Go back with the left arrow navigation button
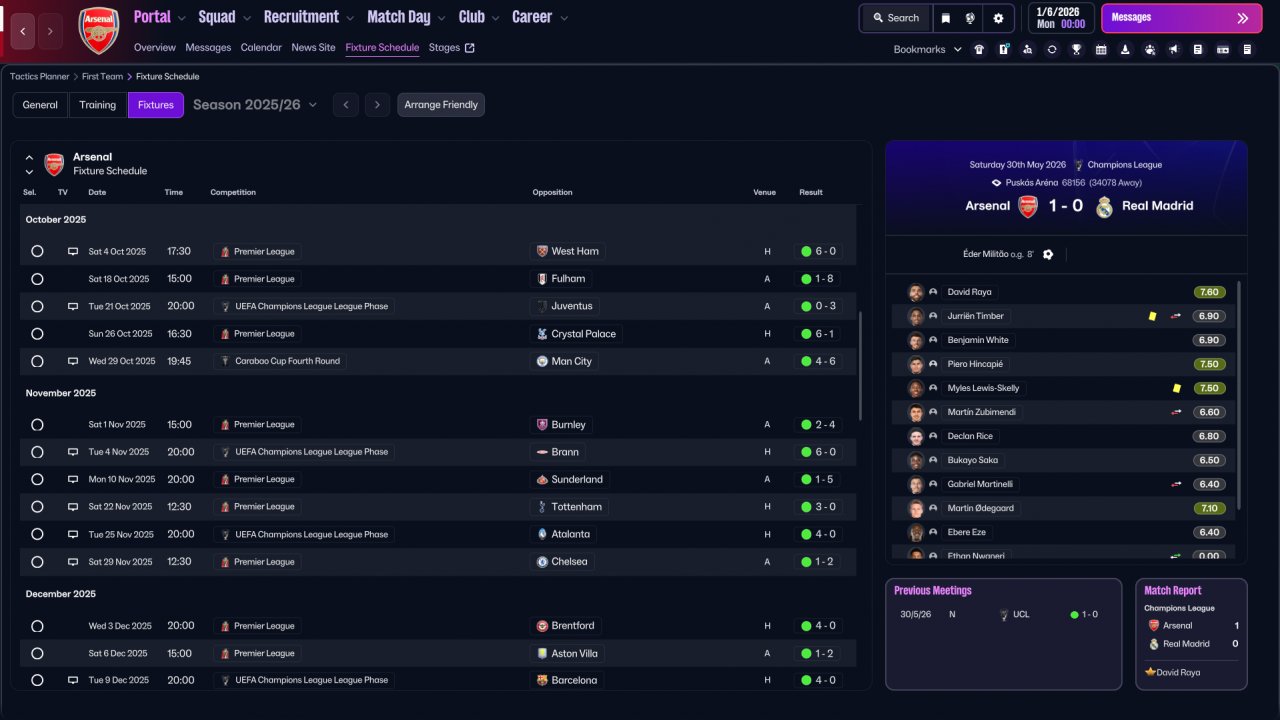The width and height of the screenshot is (1280, 720). [23, 31]
